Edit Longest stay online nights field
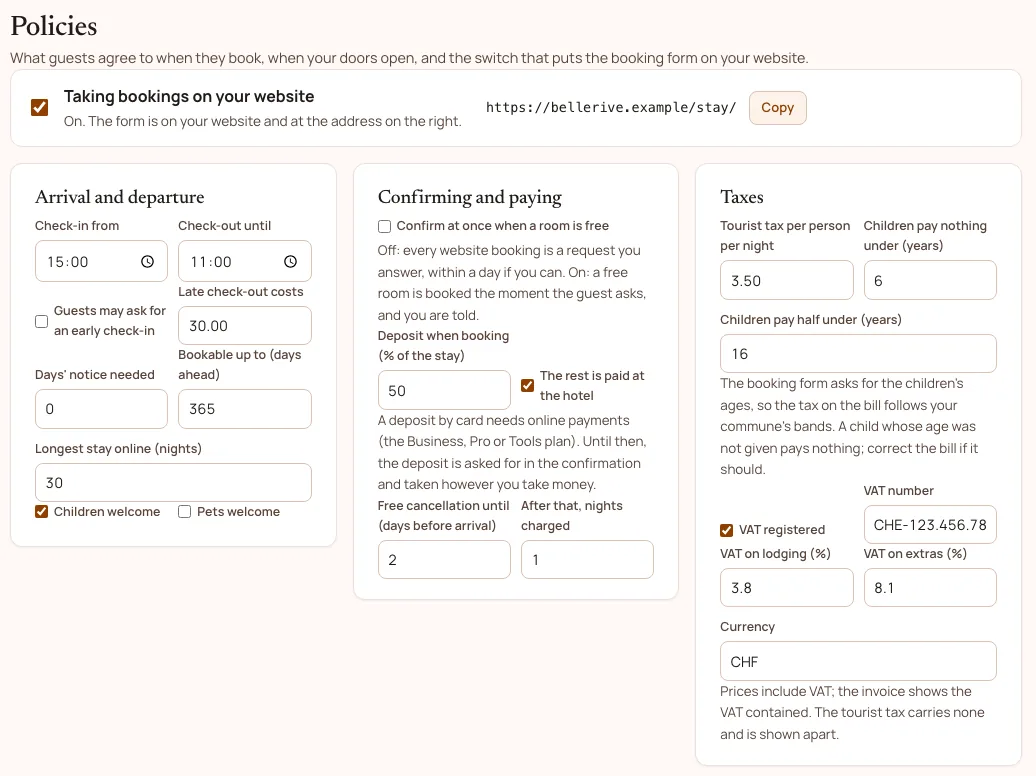Image resolution: width=1036 pixels, height=776 pixels. (x=173, y=483)
